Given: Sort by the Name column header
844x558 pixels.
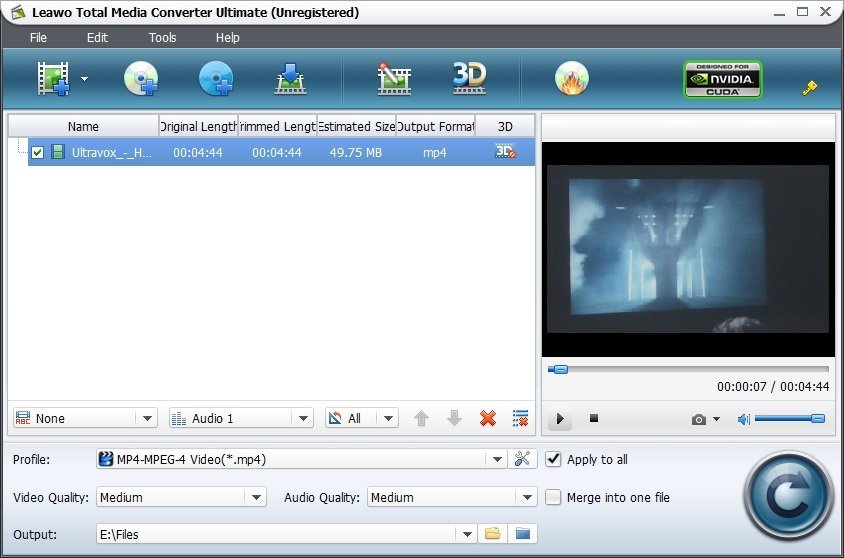Looking at the screenshot, I should [83, 126].
